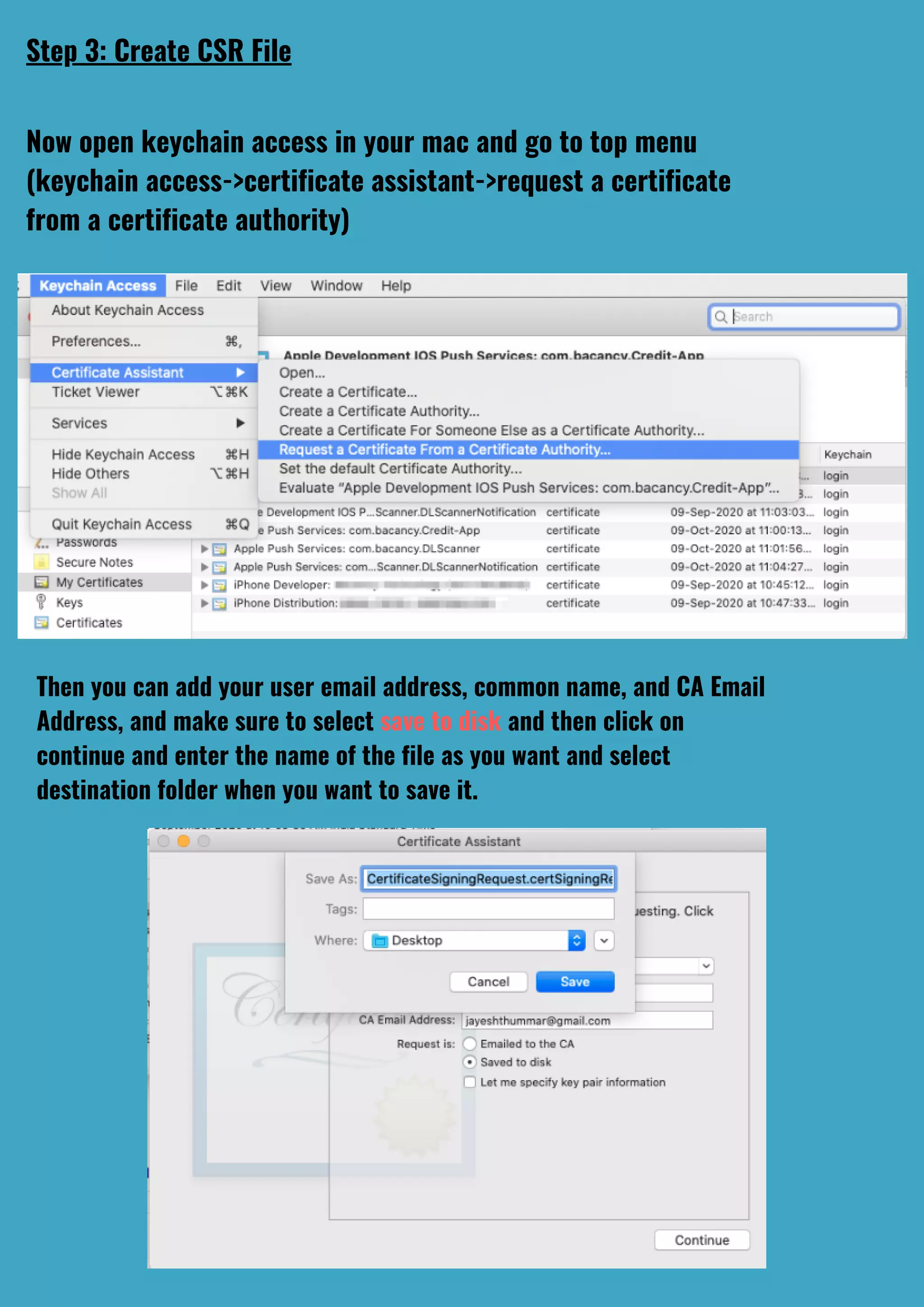
Task: Enable Let me specify key pair information
Action: click(x=470, y=1082)
